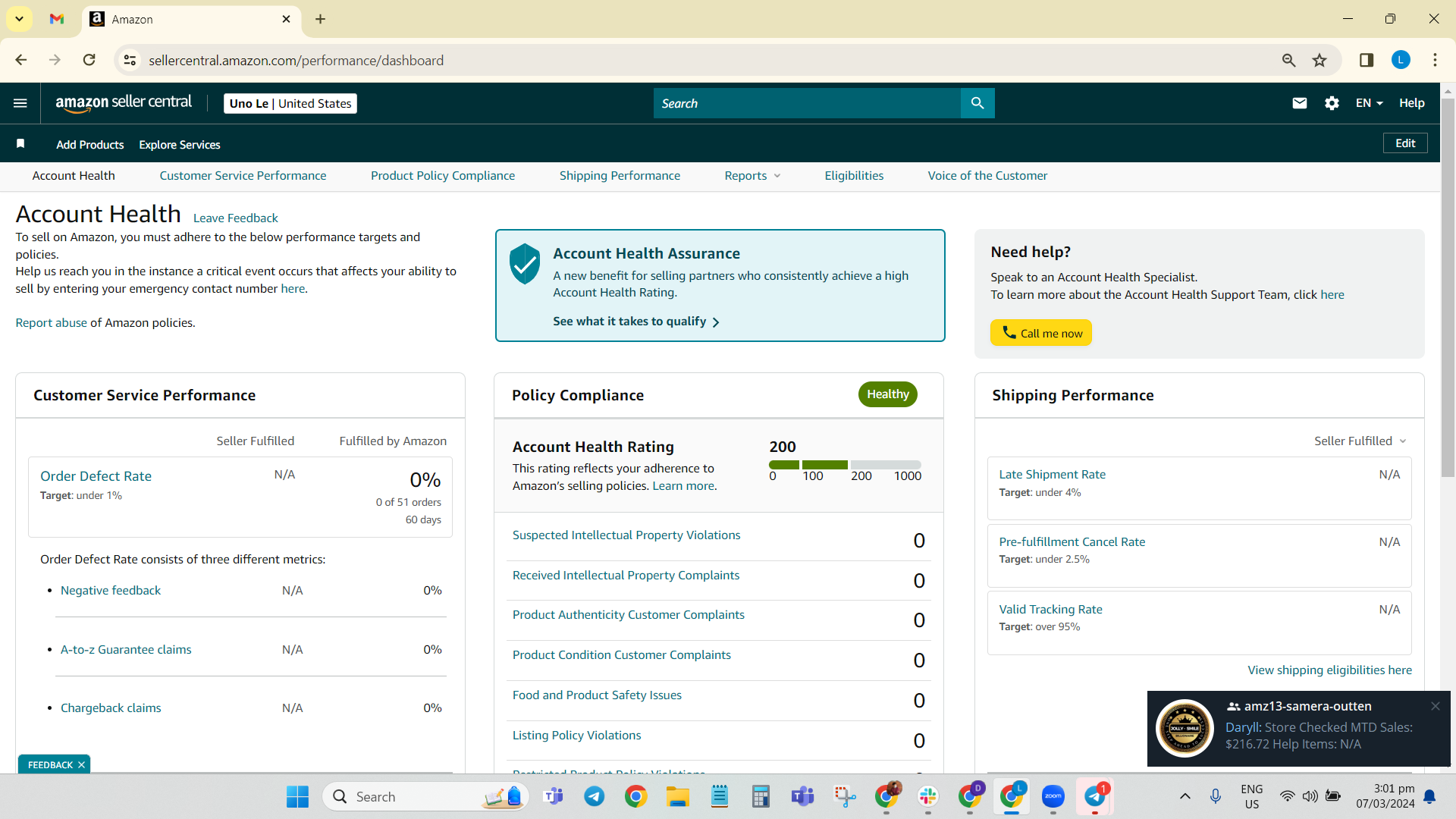Dismiss the amz13-samera-outten notification
1456x819 pixels.
coord(1436,706)
